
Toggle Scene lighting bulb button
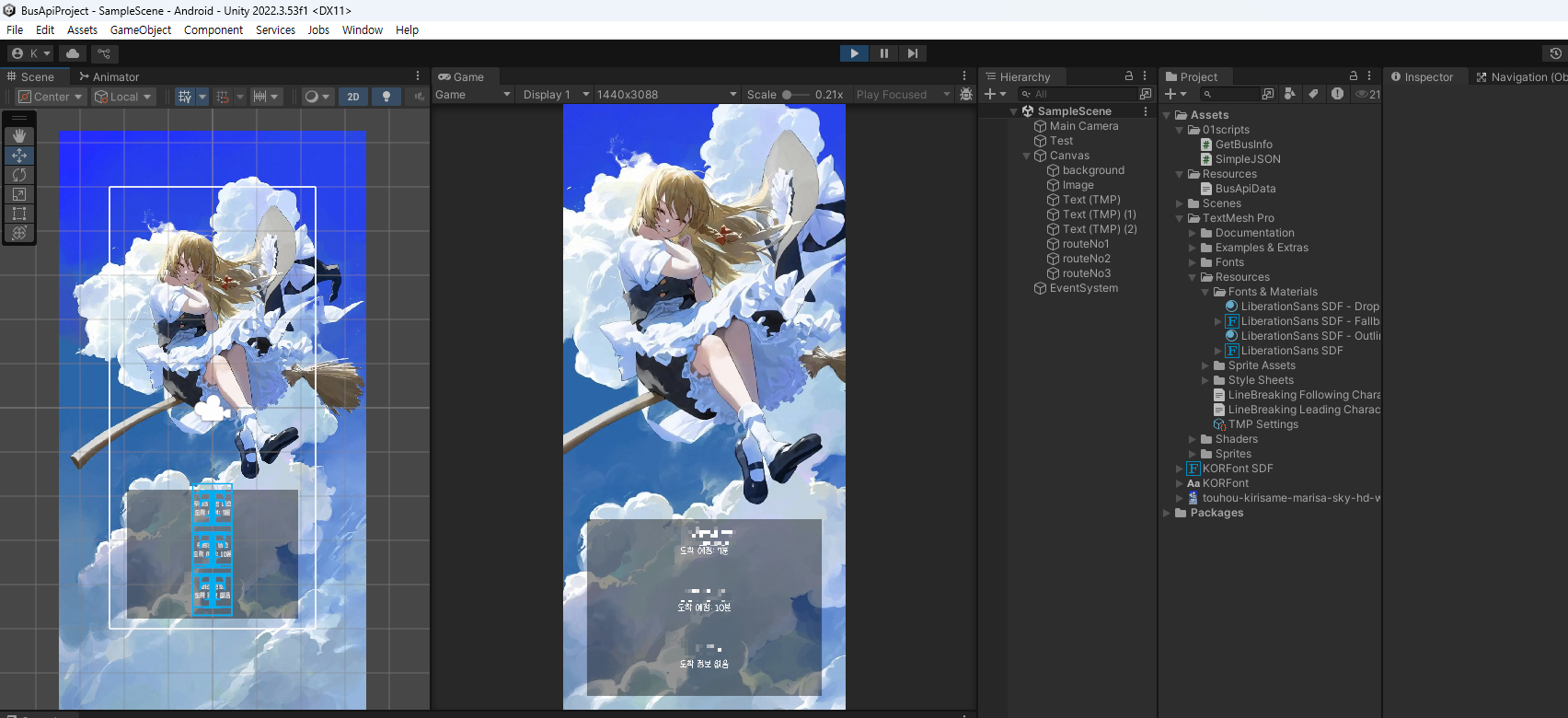coord(386,97)
